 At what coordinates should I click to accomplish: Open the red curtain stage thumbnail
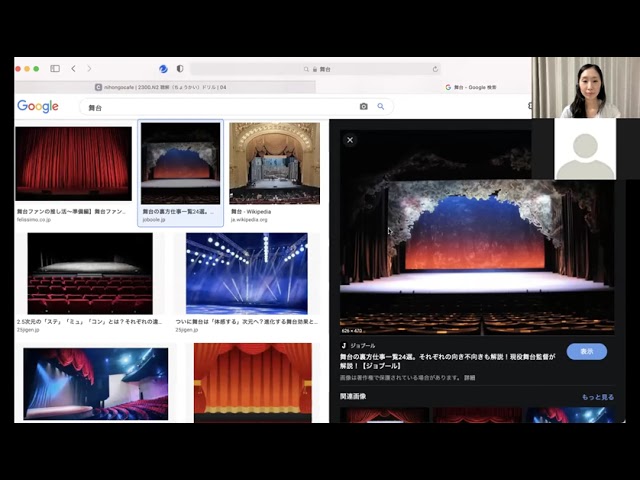[73, 164]
